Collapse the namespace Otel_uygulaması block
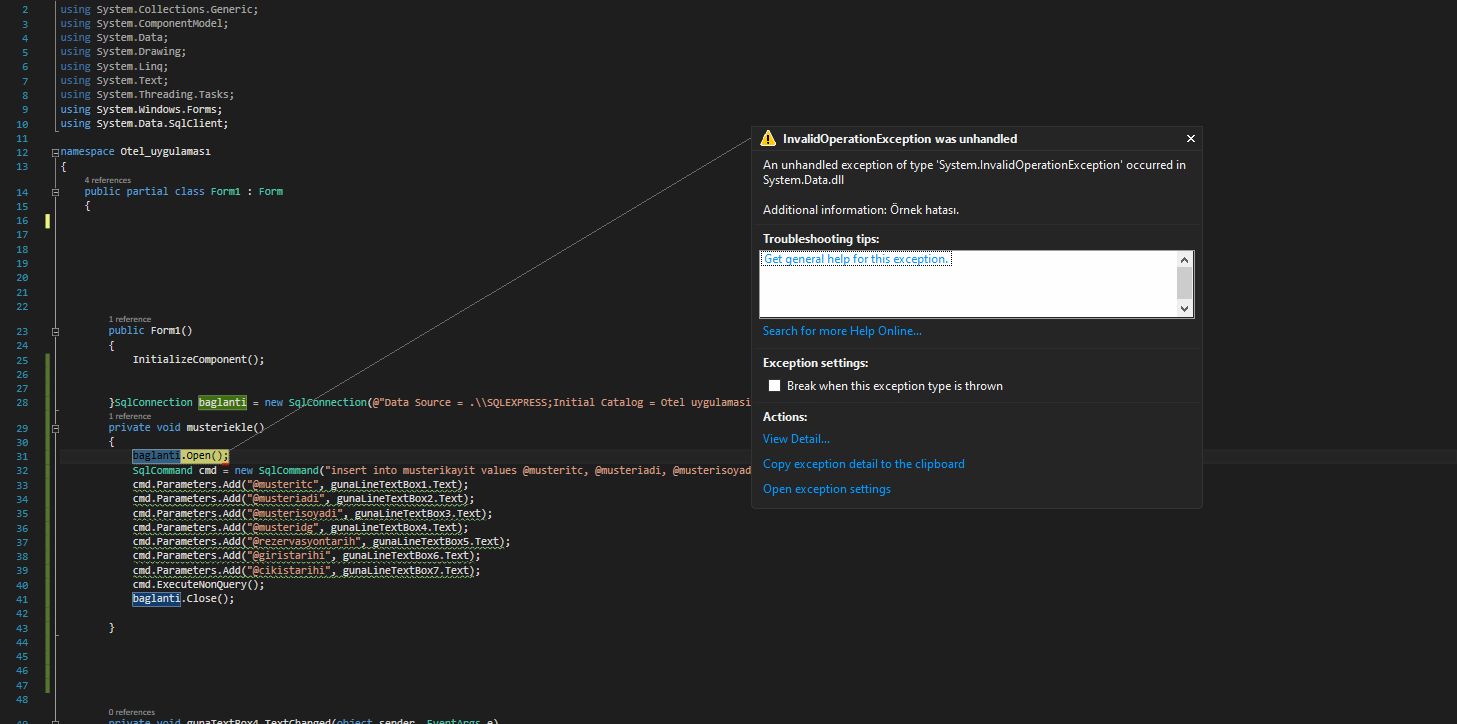Screen dimensions: 1457x724 55,152
